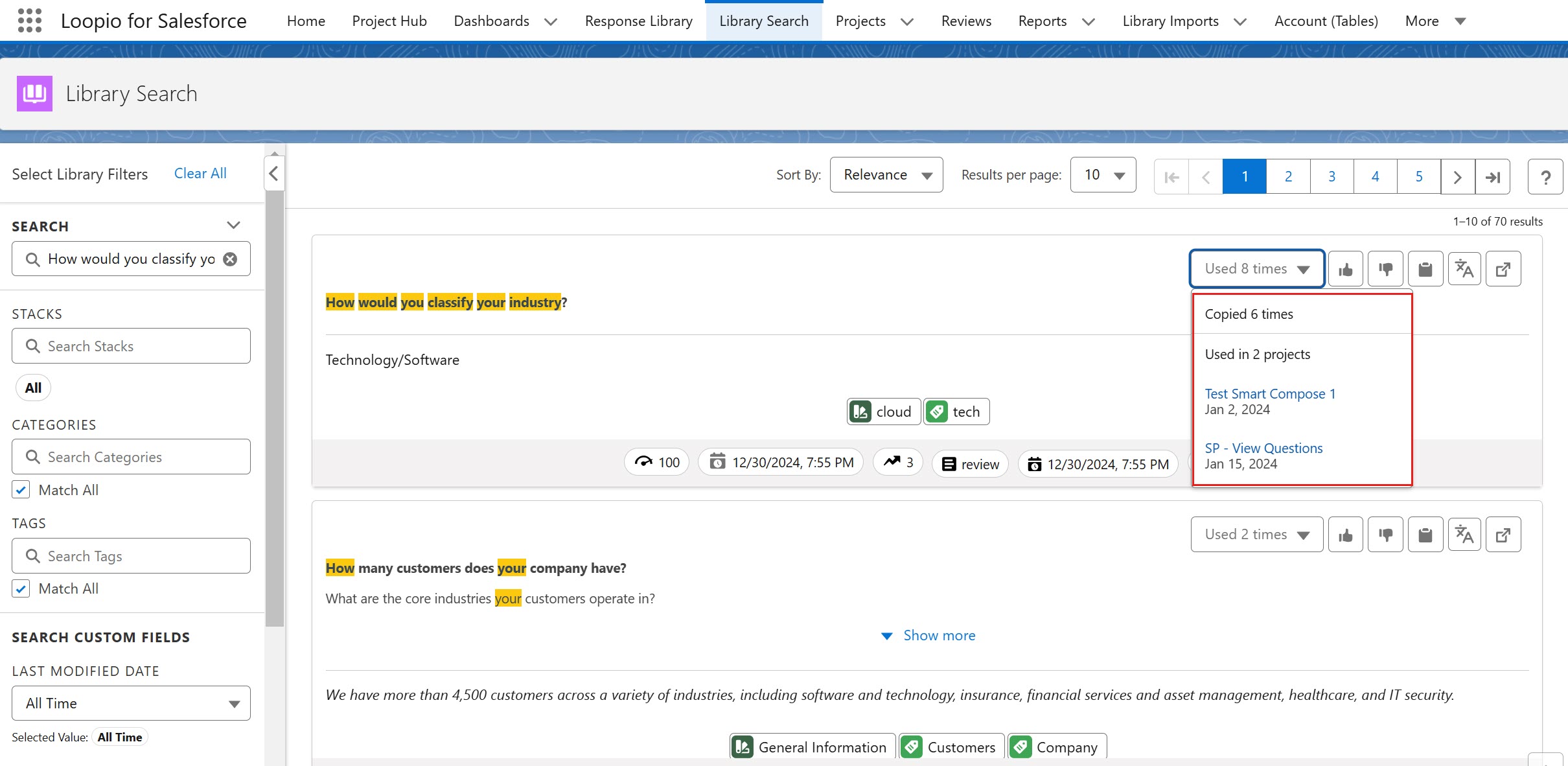Go to the previous results page
Image resolution: width=1568 pixels, height=766 pixels.
[1206, 176]
